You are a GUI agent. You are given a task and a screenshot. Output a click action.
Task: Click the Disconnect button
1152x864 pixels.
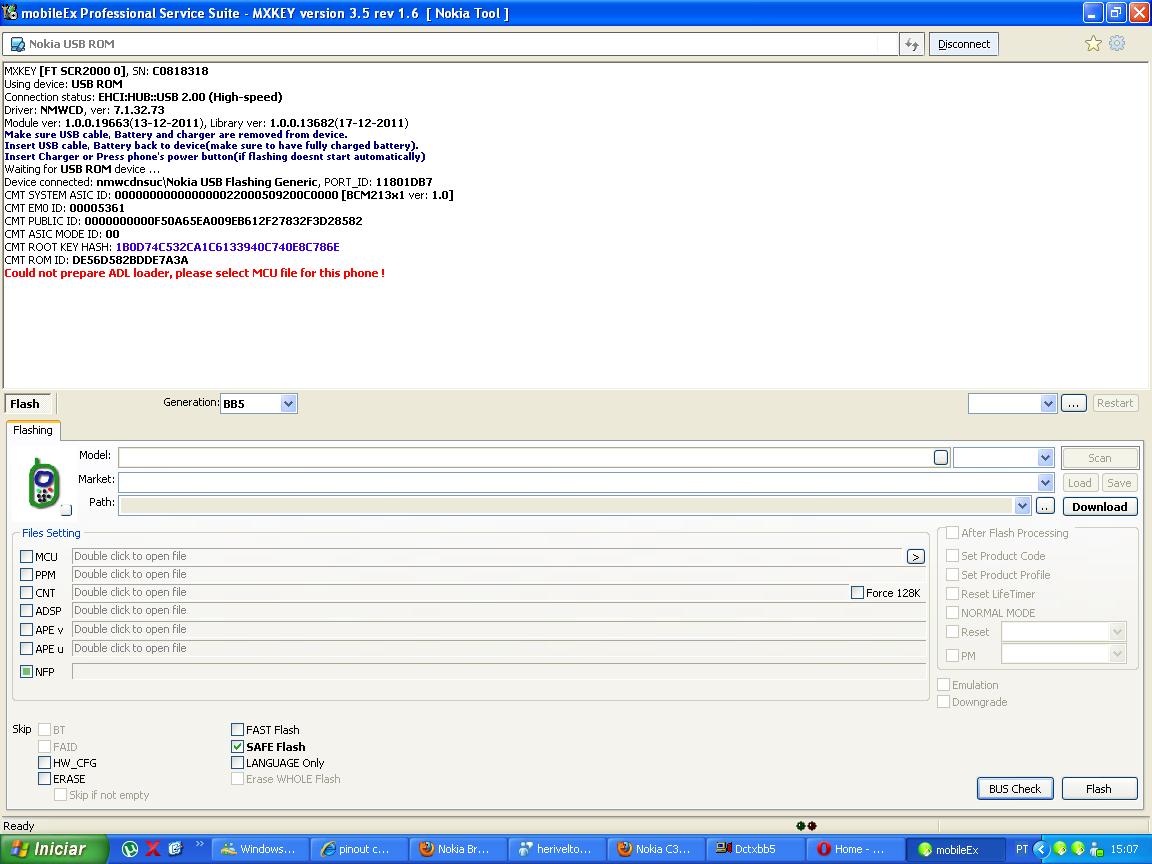pos(964,44)
